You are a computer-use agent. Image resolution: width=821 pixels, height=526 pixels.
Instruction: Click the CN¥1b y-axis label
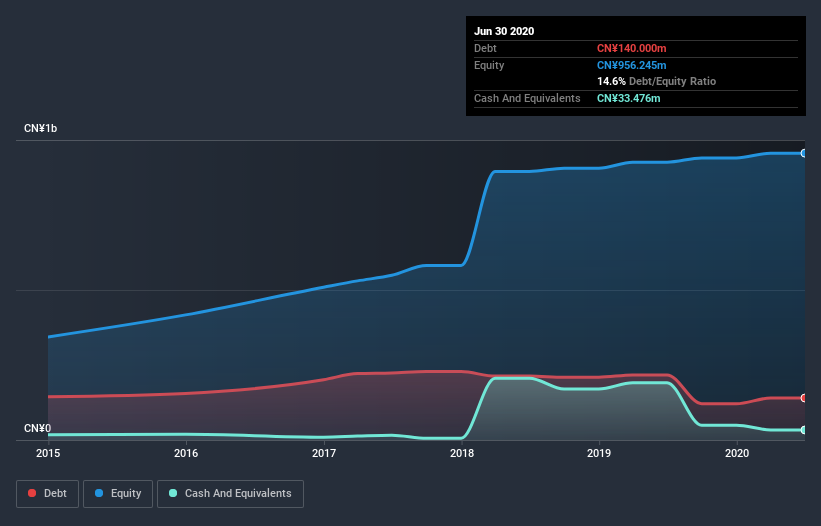40,128
